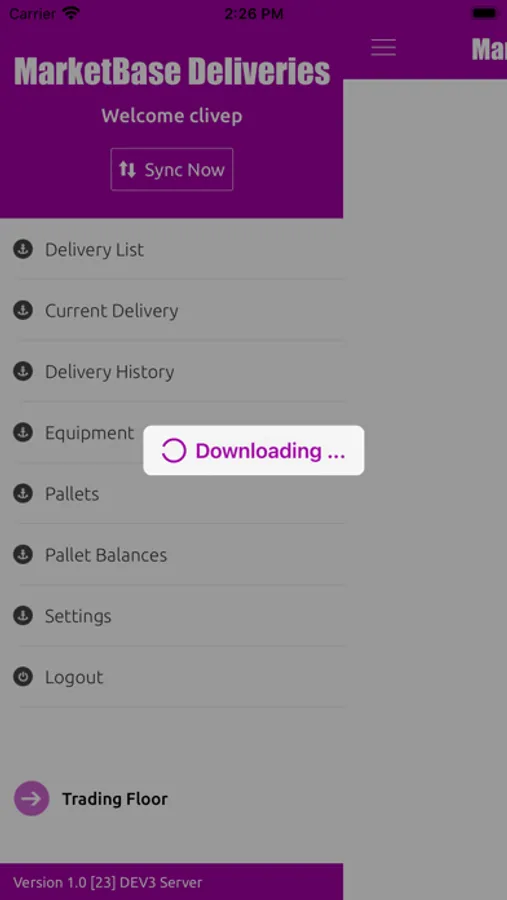The height and width of the screenshot is (900, 507).
Task: Click the anchor icon beside Current Delivery
Action: coord(23,311)
